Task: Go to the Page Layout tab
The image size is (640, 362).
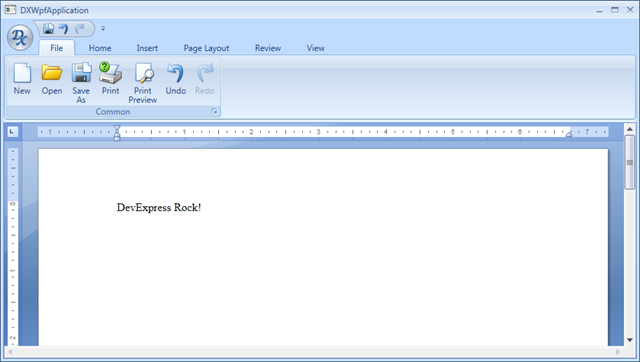Action: tap(206, 48)
